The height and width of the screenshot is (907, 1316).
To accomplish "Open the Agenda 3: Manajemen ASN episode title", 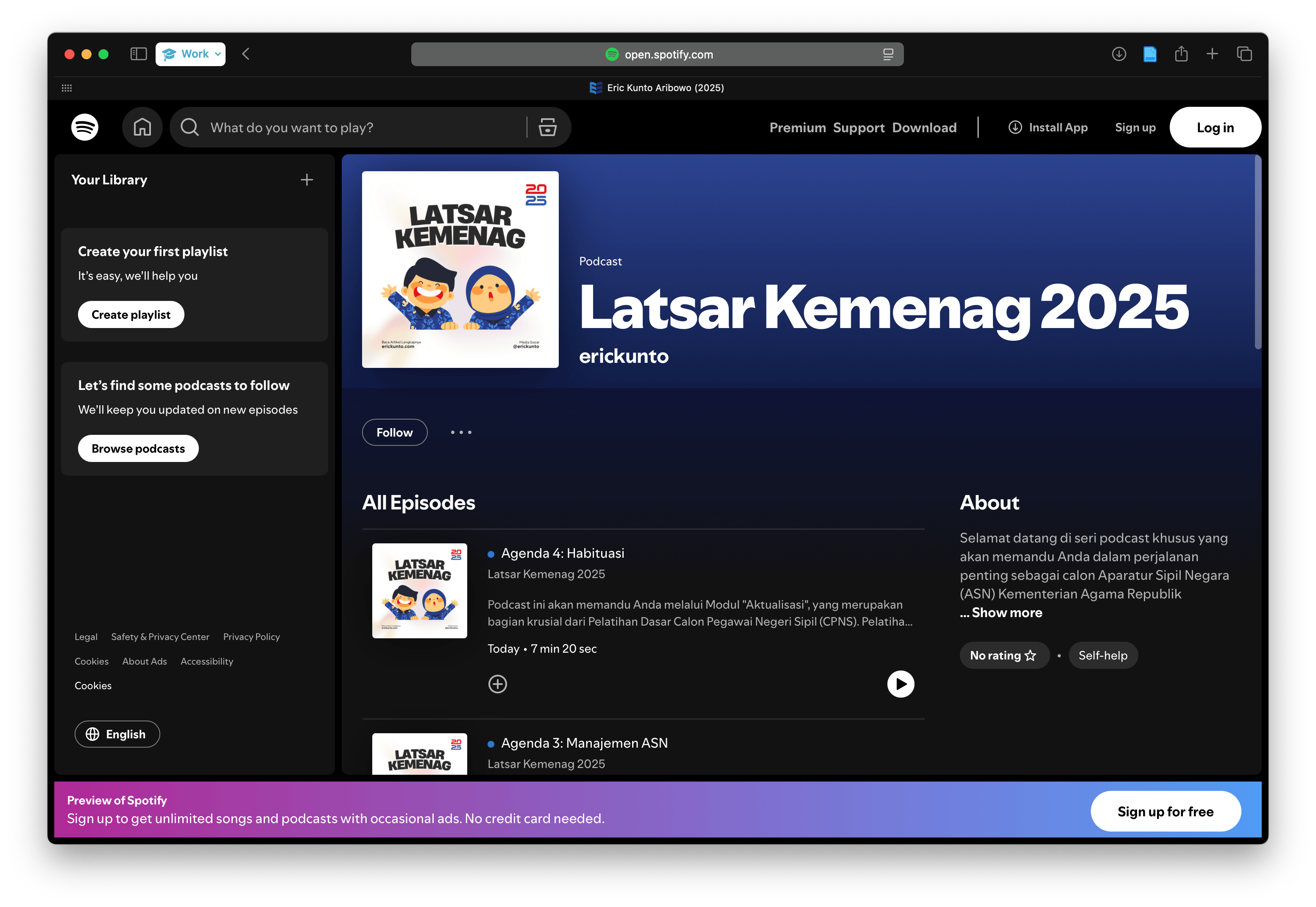I will tap(584, 743).
